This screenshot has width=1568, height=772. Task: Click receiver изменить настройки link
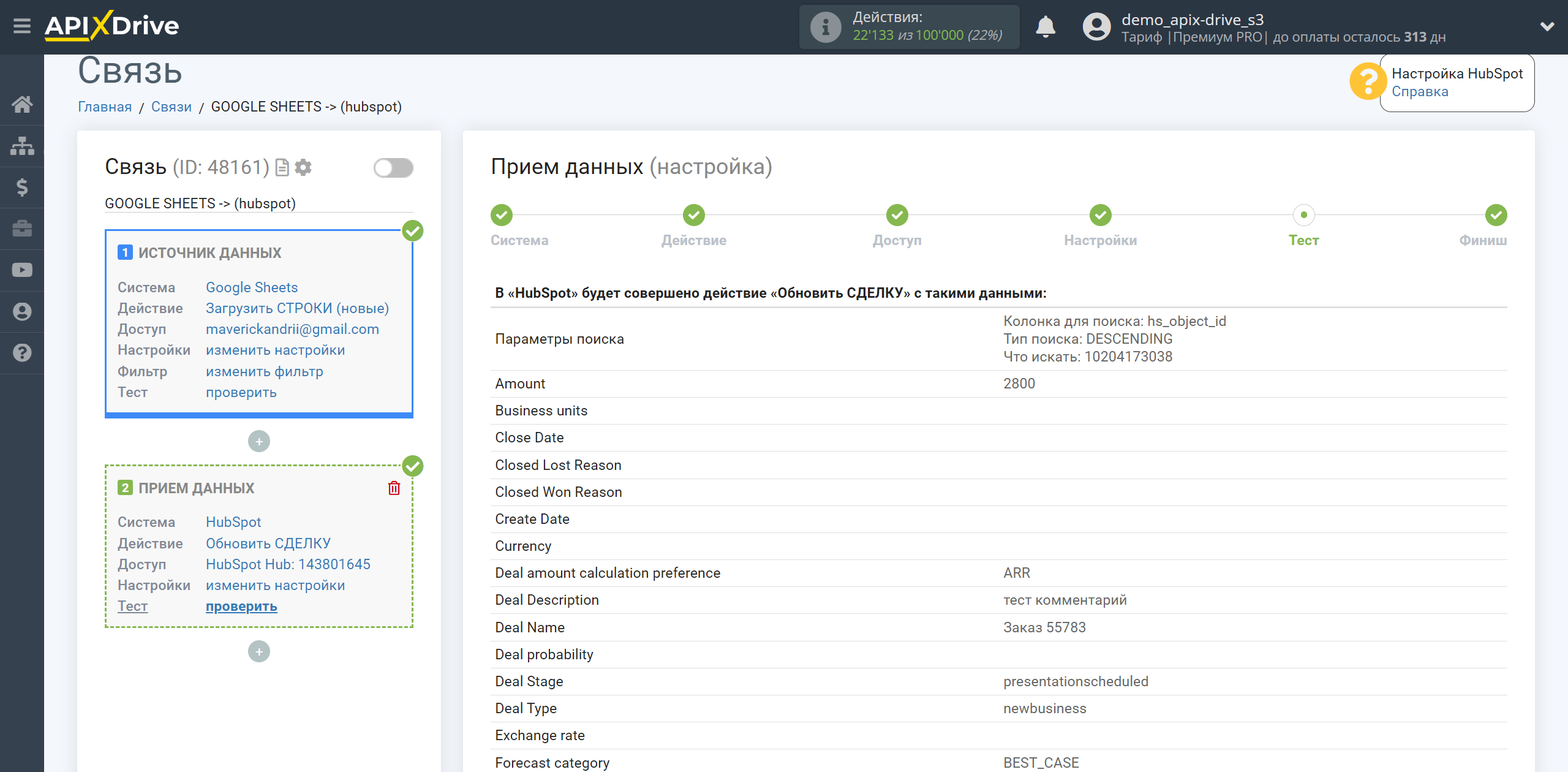click(x=276, y=585)
